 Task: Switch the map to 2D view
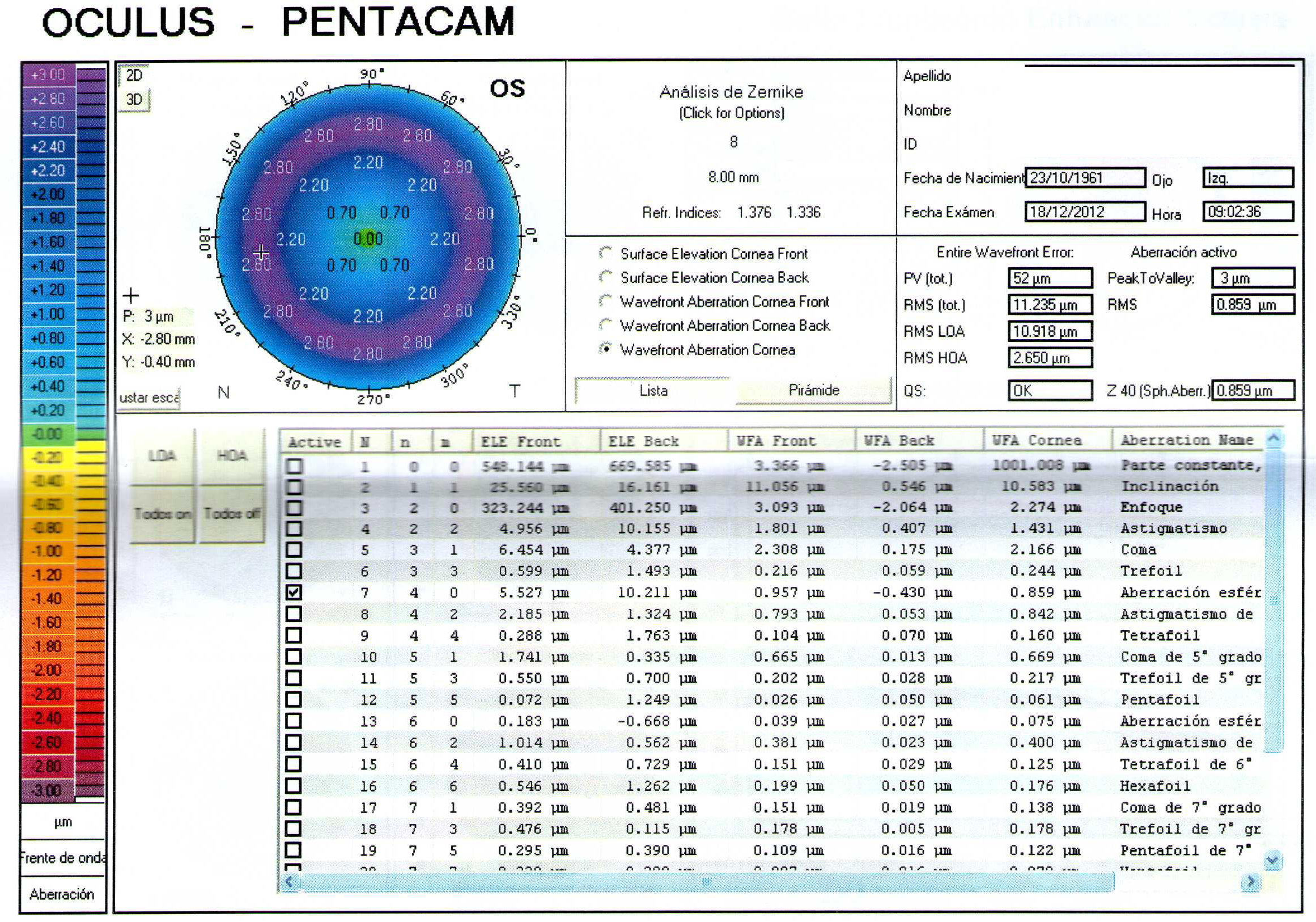click(134, 75)
